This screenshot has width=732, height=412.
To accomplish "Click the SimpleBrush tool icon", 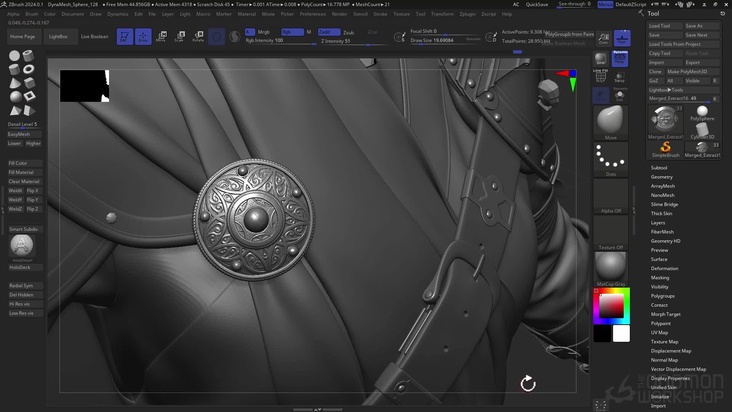I will point(665,149).
